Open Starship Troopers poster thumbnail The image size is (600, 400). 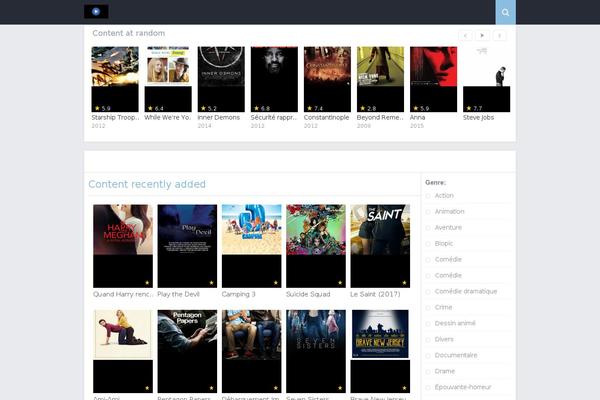click(x=115, y=79)
